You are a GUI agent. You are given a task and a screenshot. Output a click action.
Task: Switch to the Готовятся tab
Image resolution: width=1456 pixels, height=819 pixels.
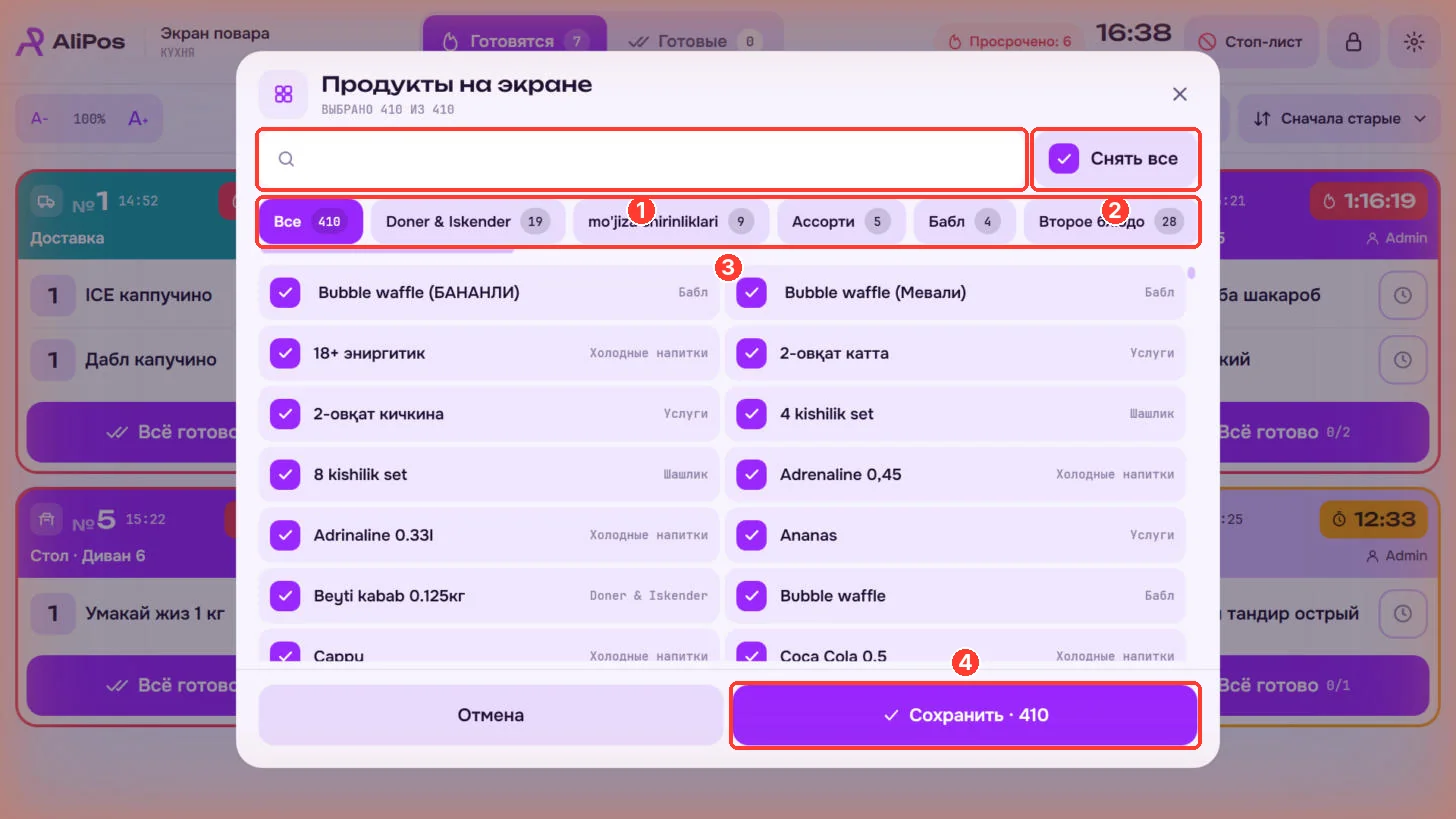(514, 42)
